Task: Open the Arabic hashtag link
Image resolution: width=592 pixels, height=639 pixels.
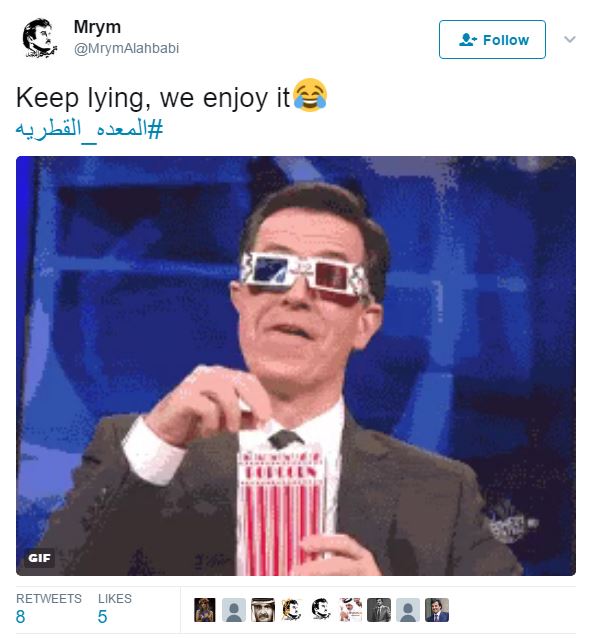Action: click(x=89, y=130)
